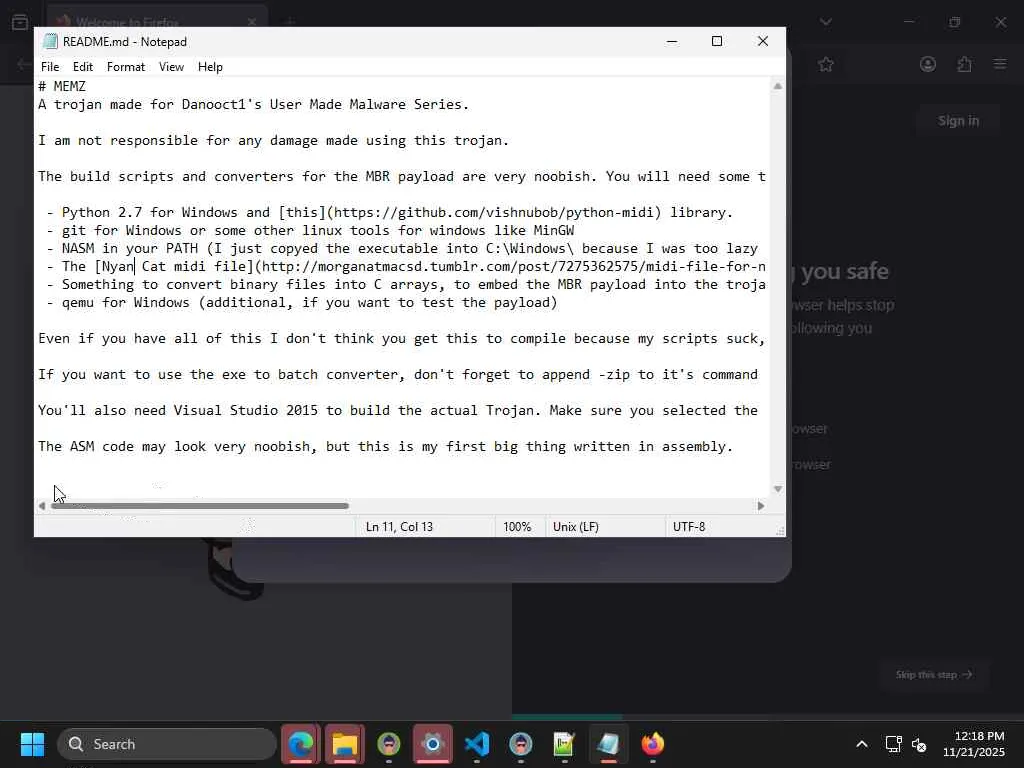Open the Firefox account icon
Viewport: 1024px width, 768px height.
click(x=927, y=64)
